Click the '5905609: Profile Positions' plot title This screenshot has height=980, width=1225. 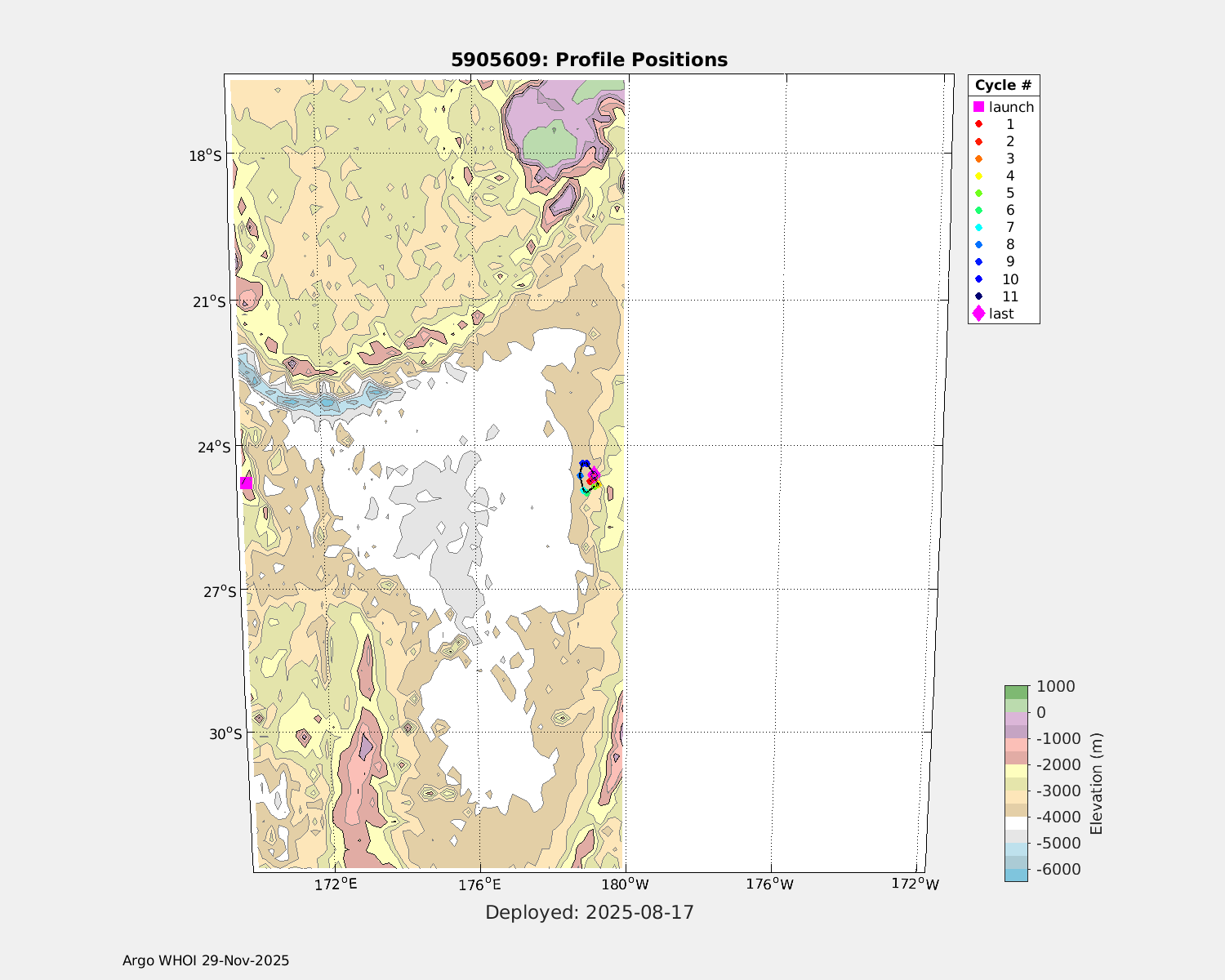point(589,60)
